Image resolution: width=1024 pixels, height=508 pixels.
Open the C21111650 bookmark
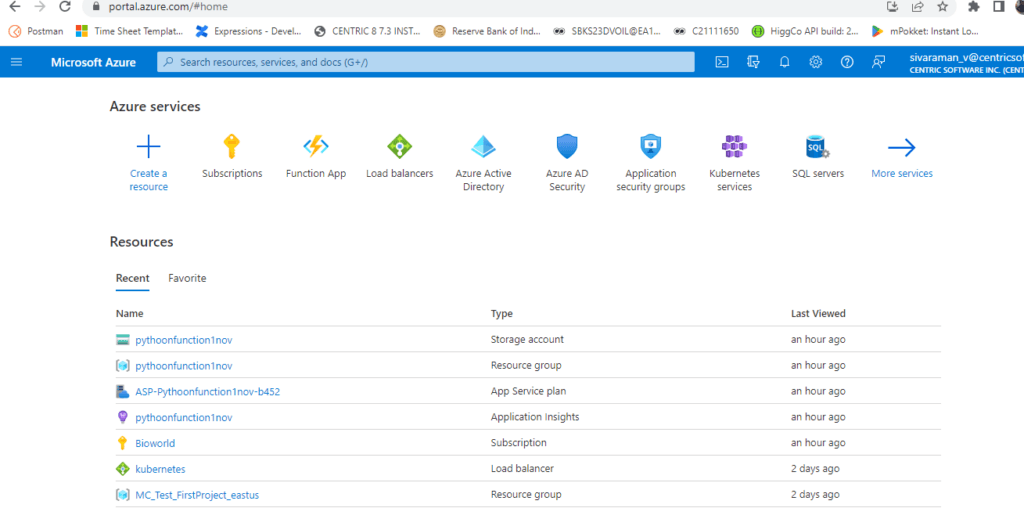coord(707,31)
